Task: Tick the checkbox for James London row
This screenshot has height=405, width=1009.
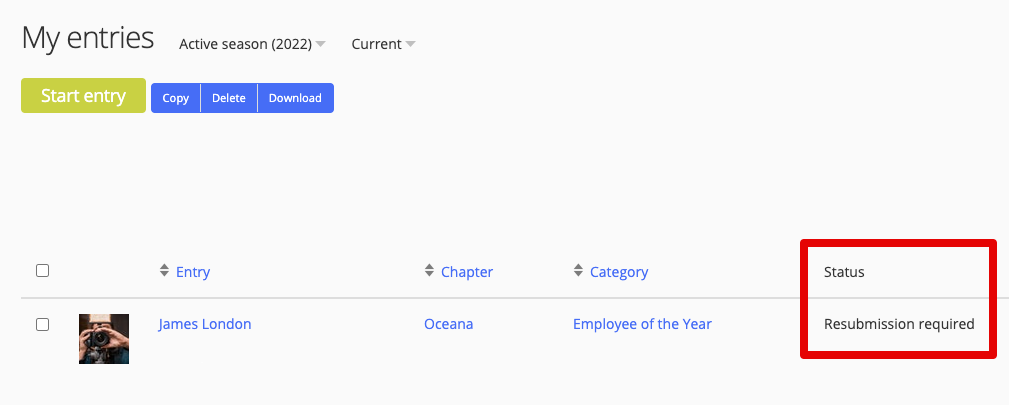Action: pos(42,324)
